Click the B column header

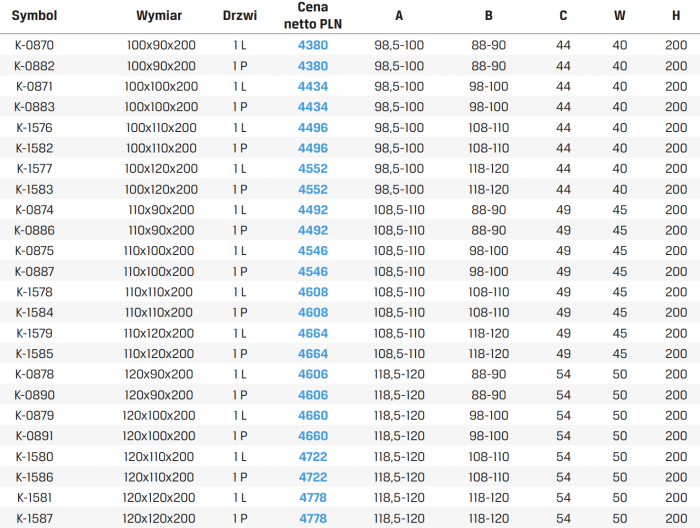tap(489, 16)
